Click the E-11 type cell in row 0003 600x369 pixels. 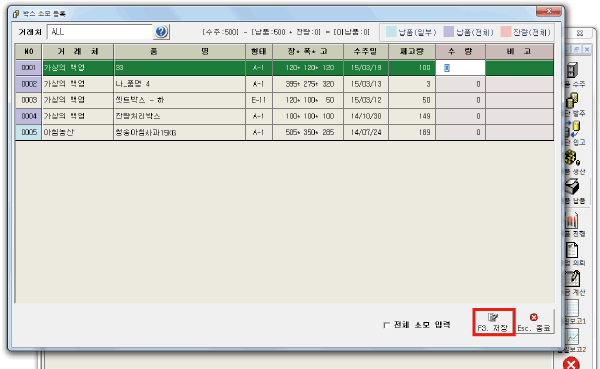pos(259,100)
